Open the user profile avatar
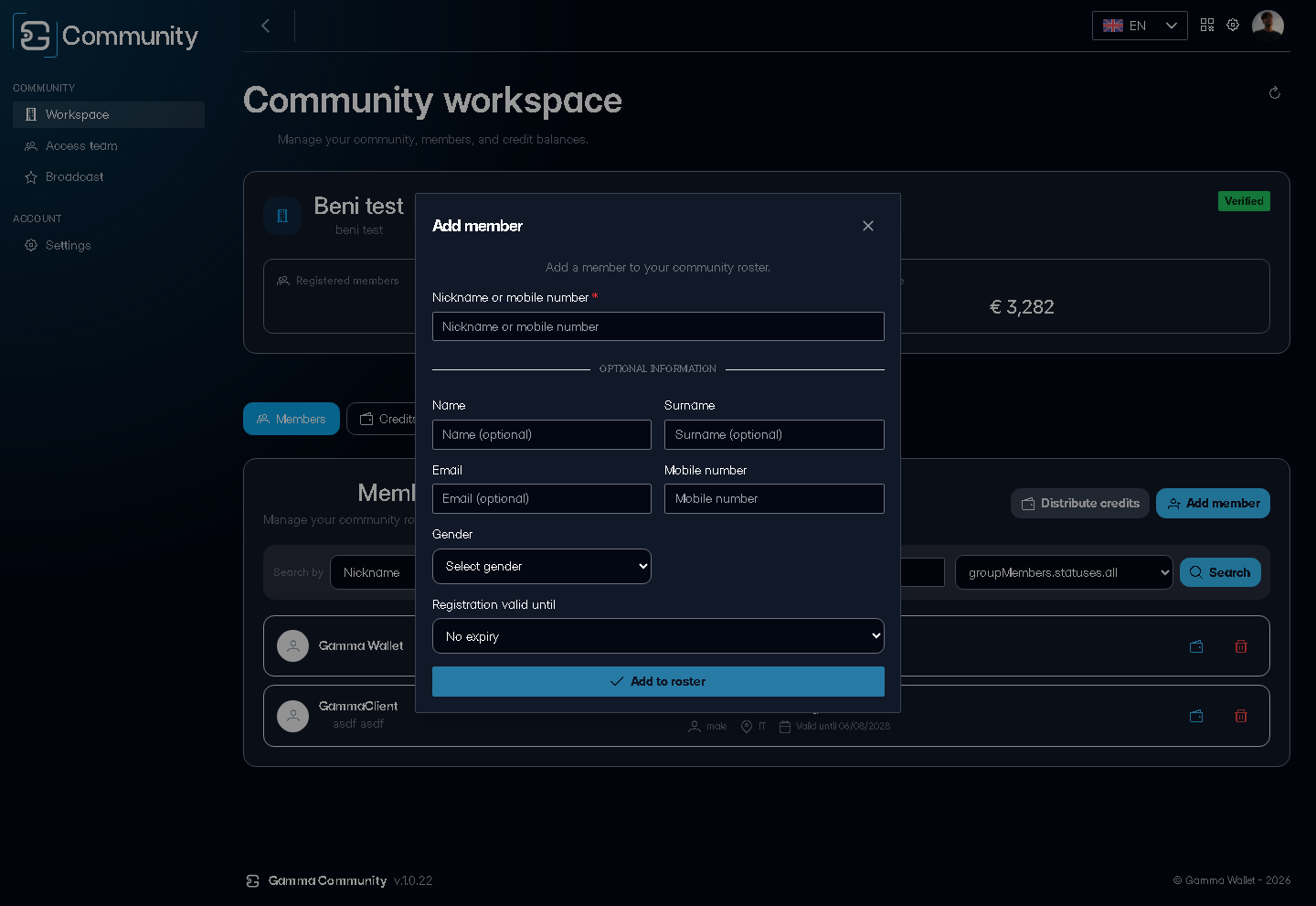1316x906 pixels. point(1268,26)
